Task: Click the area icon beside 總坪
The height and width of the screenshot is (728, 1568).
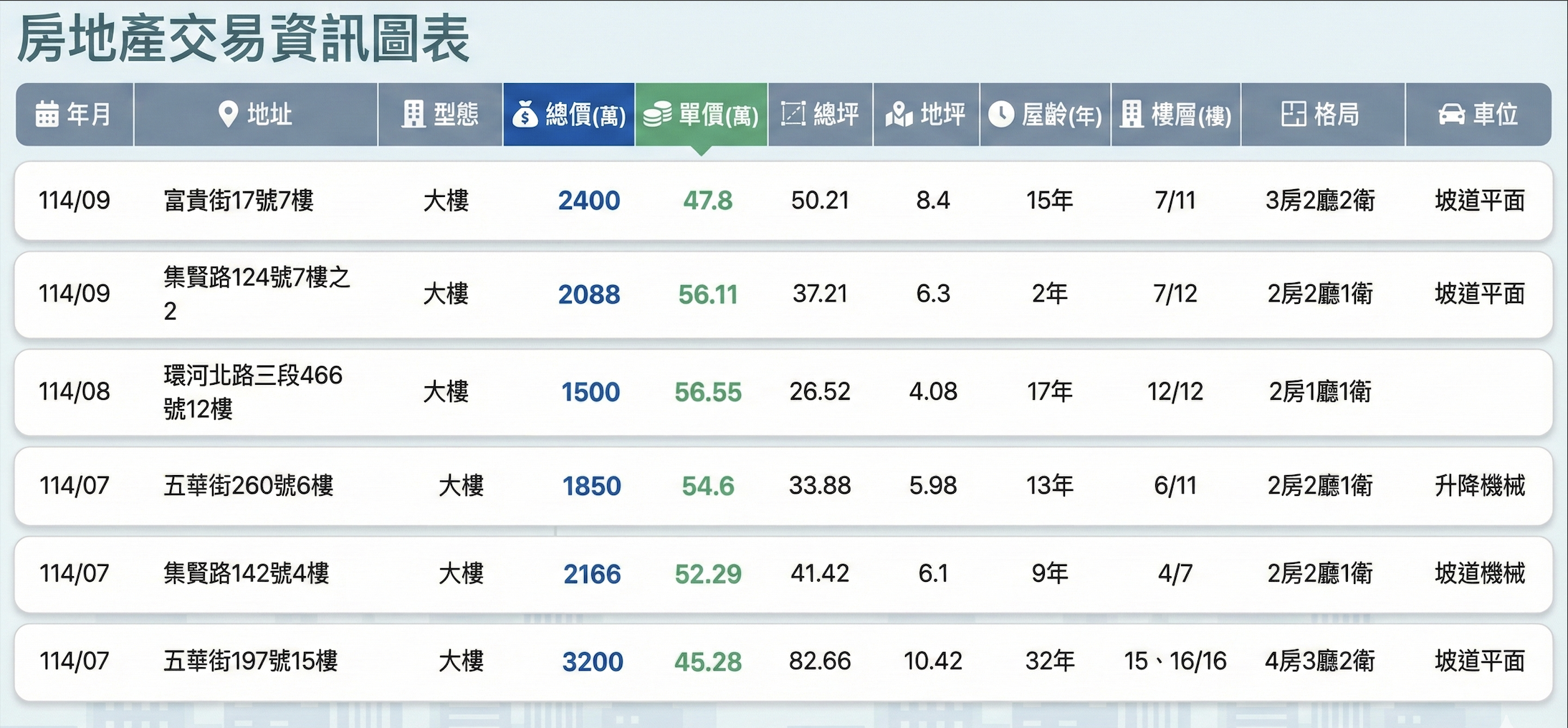Action: 793,113
